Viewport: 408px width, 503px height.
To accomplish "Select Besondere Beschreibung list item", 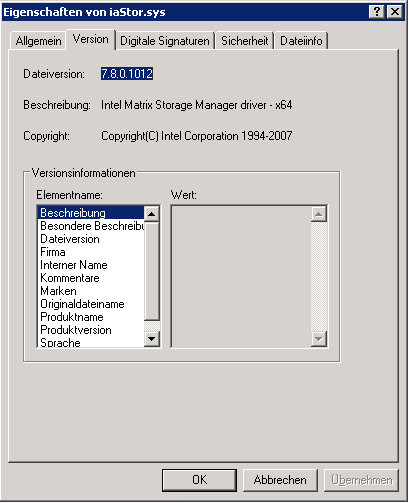I will [92, 226].
